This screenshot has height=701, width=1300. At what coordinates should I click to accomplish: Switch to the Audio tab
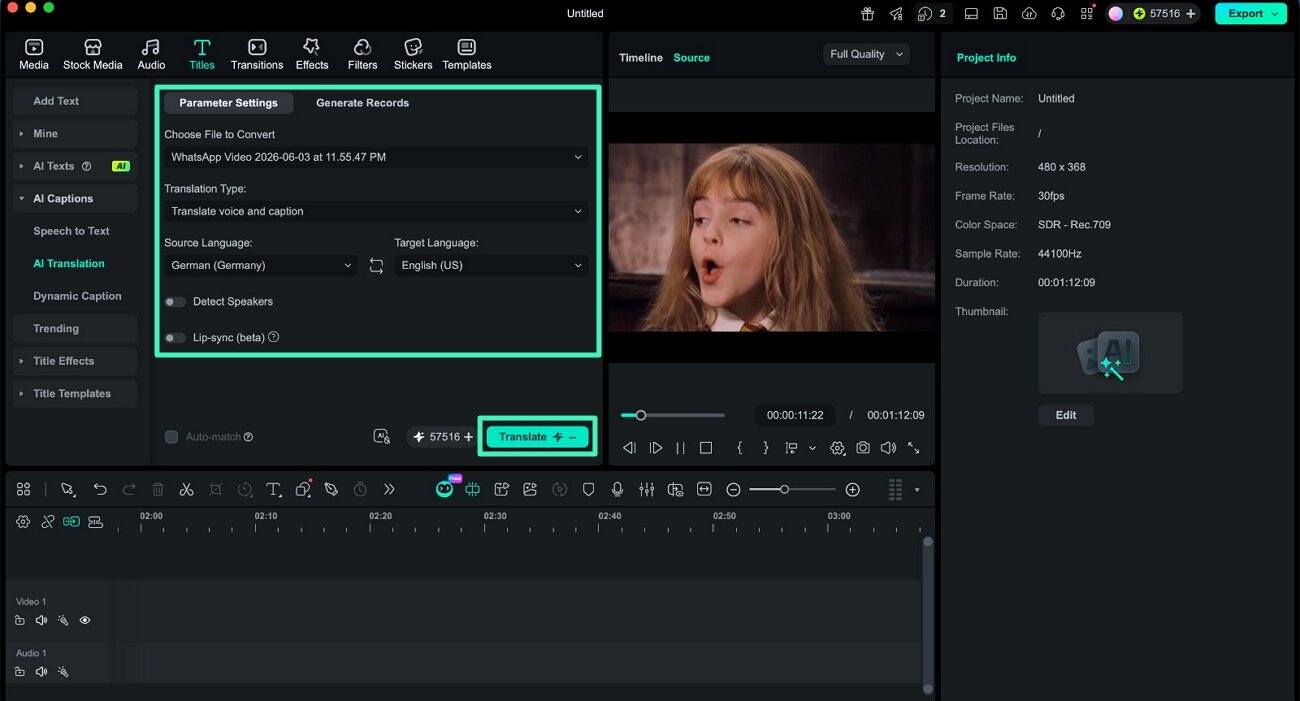point(151,55)
